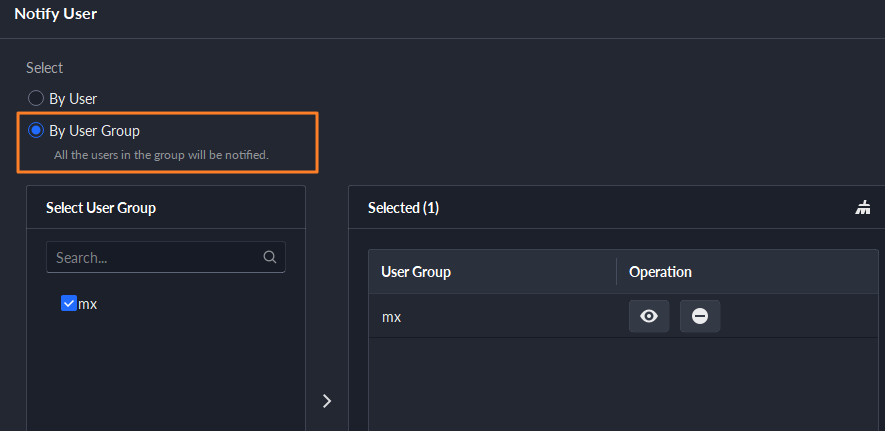Screen dimensions: 885x431
Task: Click the User Group column header
Action: click(416, 272)
